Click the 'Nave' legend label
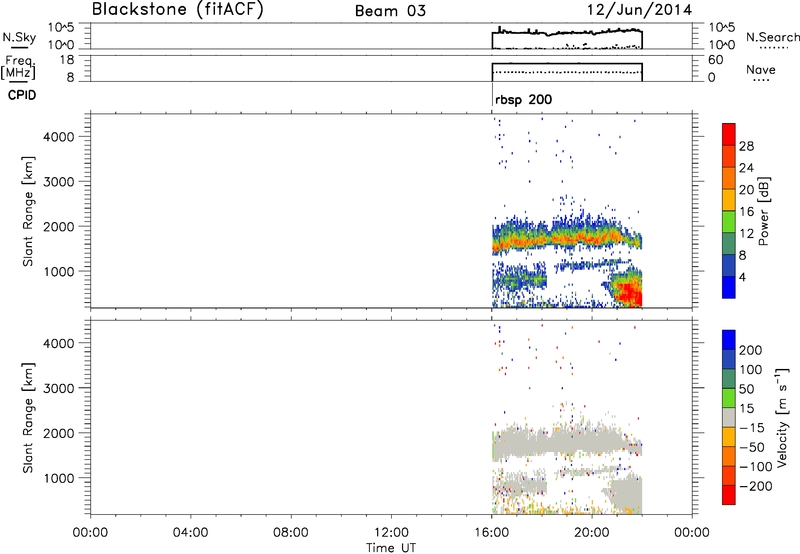Viewport: 800px width, 554px height. 761,69
